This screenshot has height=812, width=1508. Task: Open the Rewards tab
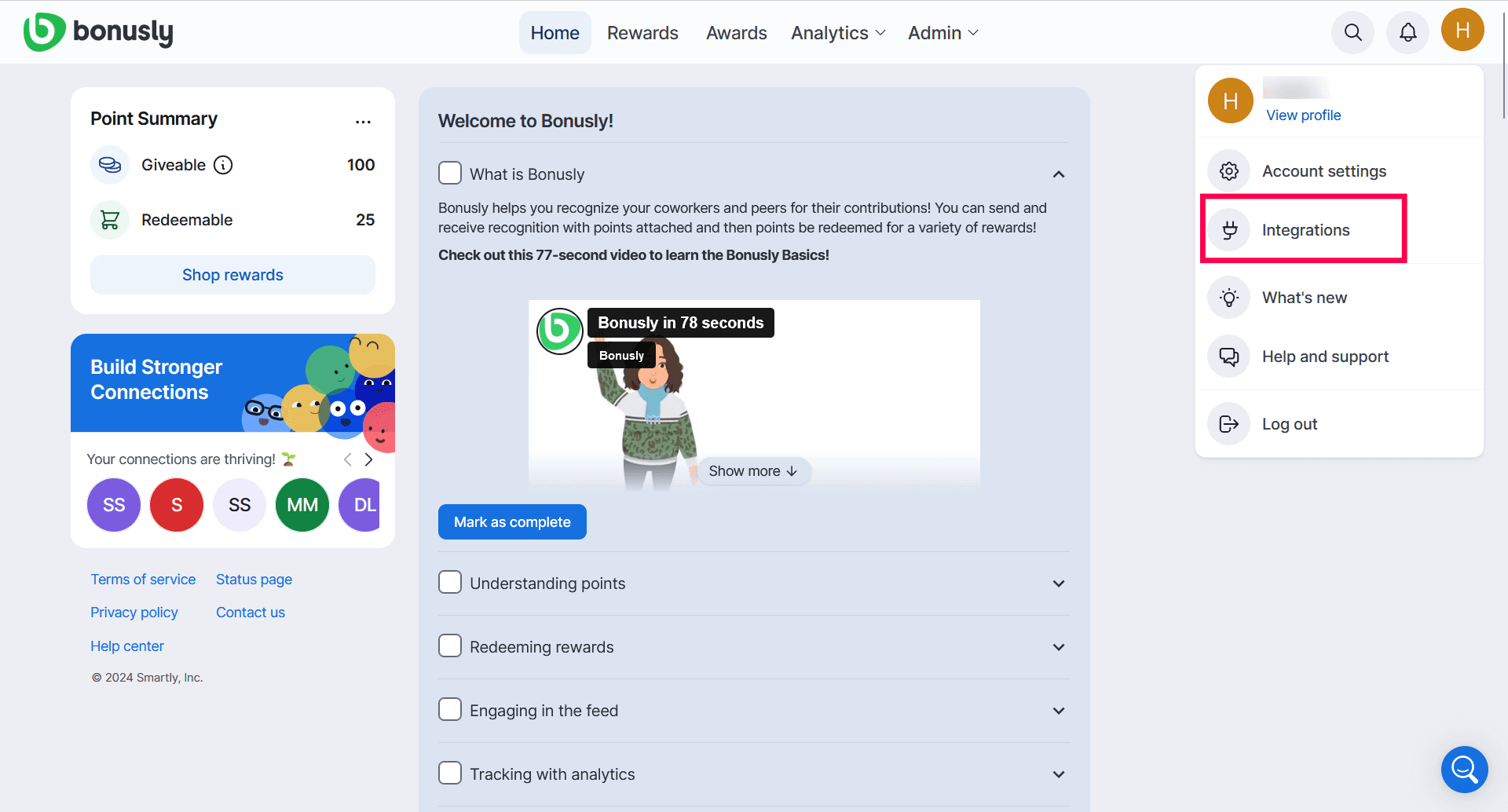pos(642,33)
